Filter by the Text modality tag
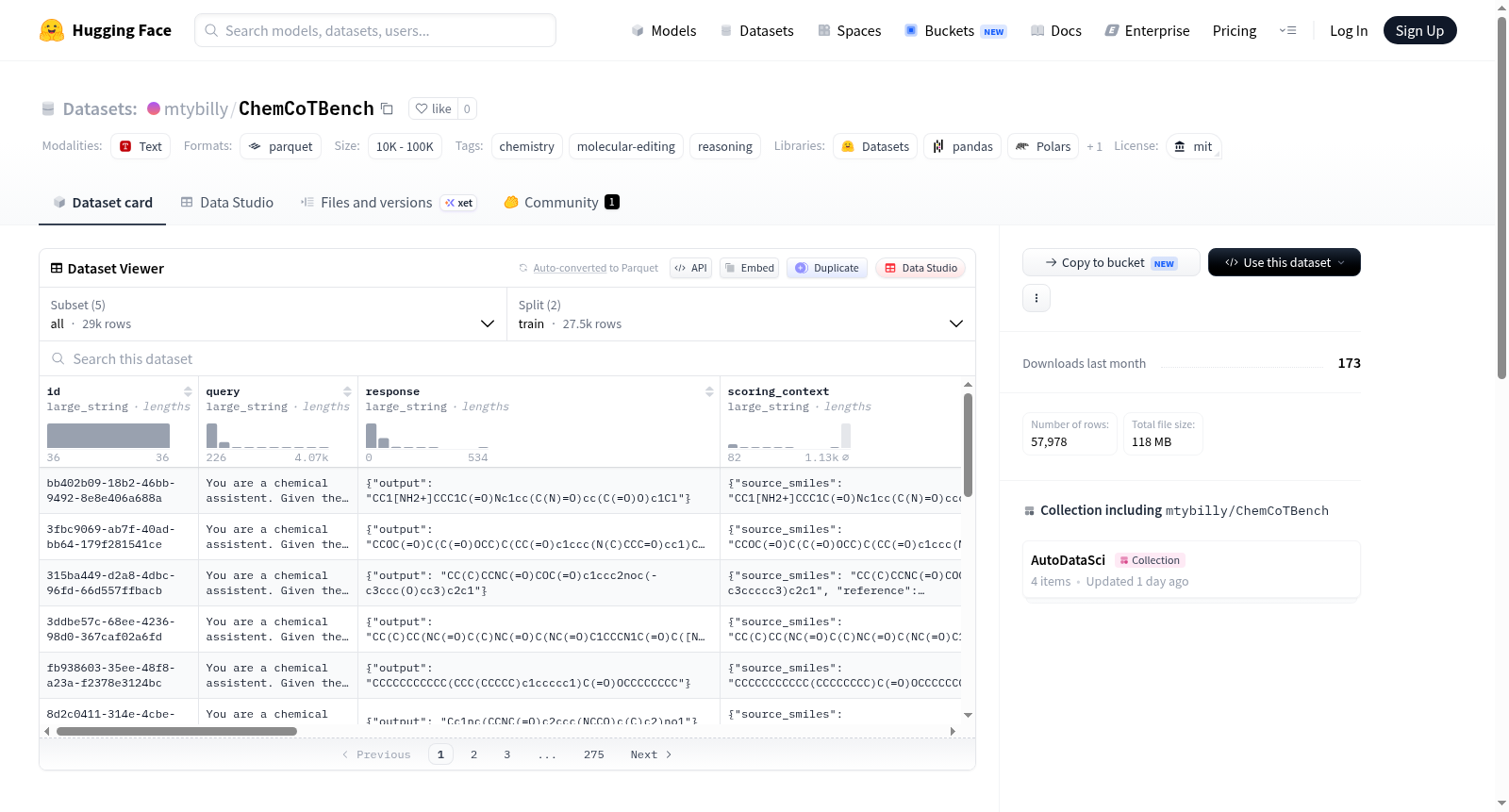 [141, 146]
